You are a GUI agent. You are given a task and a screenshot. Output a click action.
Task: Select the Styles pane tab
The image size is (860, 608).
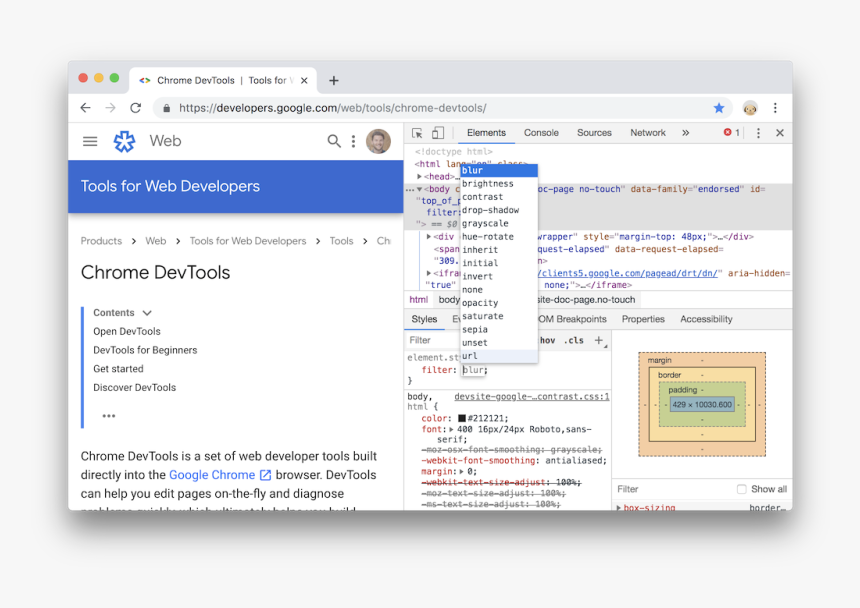(424, 319)
